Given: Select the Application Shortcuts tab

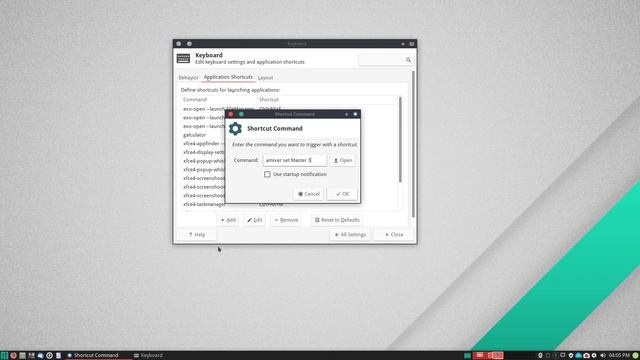Looking at the screenshot, I should tap(228, 77).
